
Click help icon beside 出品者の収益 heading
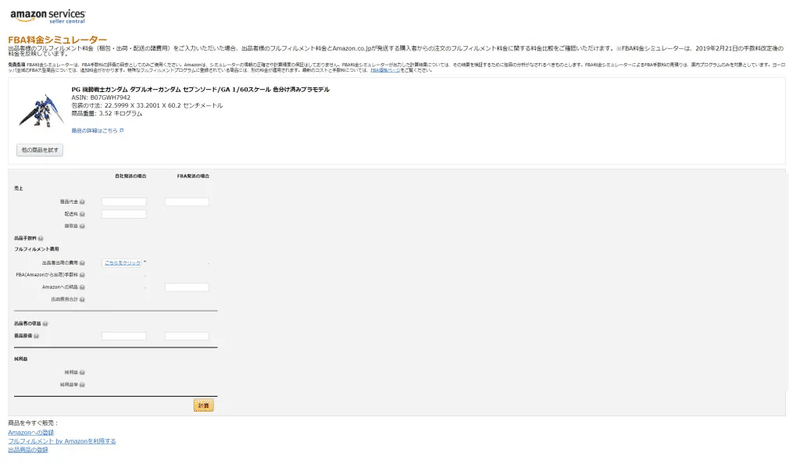click(x=45, y=324)
